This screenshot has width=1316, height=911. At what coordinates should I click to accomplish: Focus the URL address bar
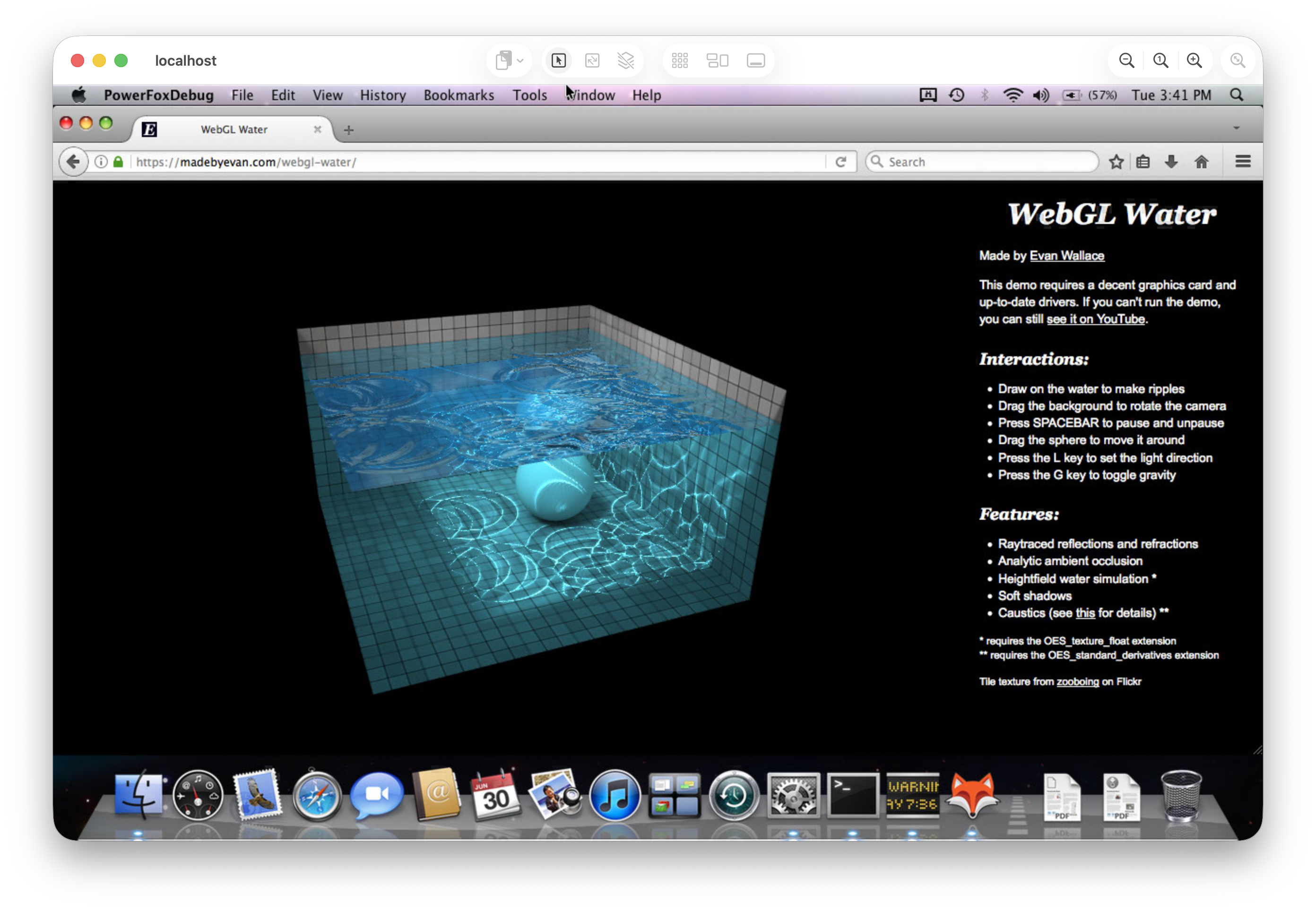[x=478, y=162]
